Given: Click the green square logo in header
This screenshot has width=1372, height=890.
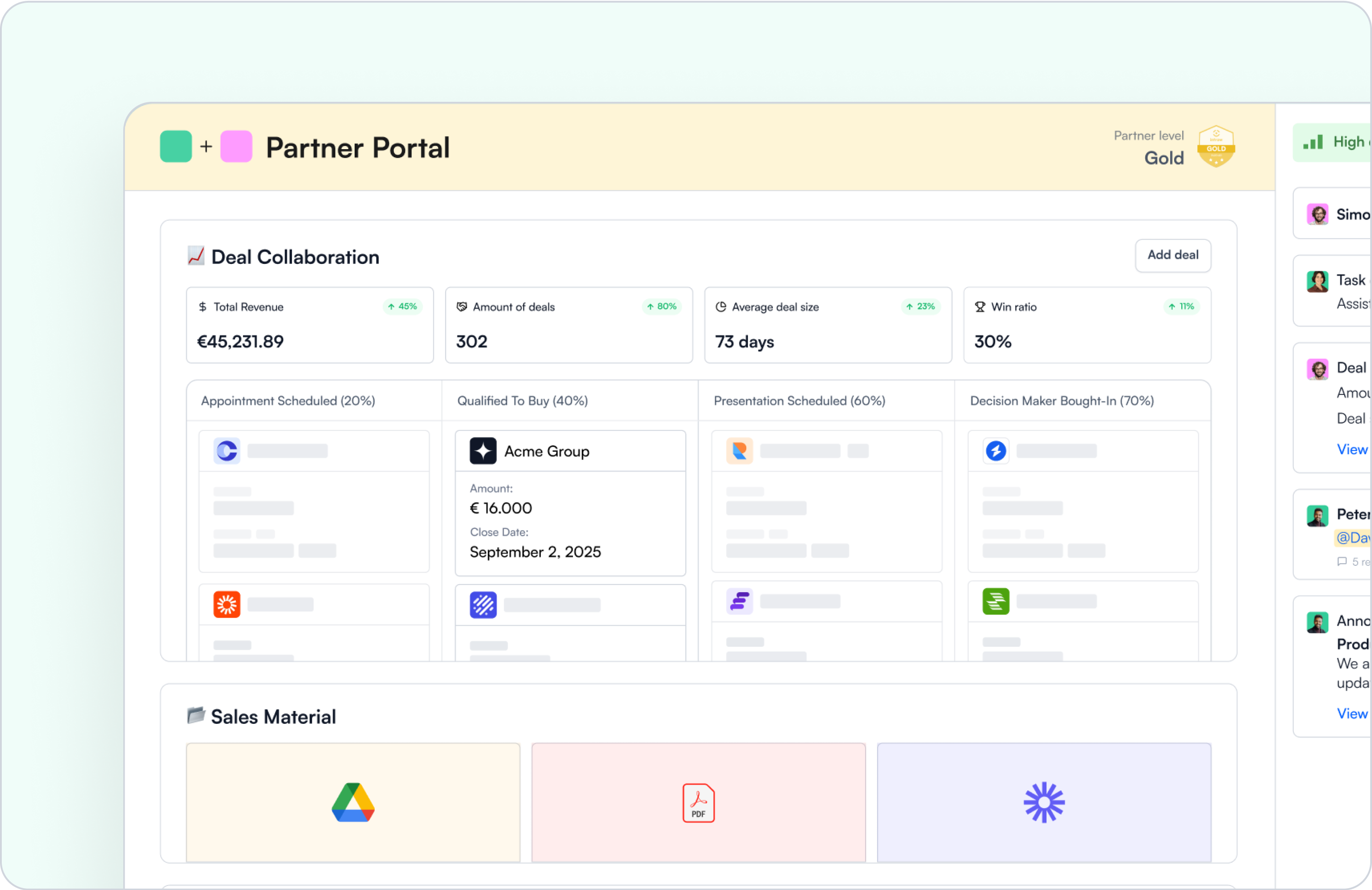Looking at the screenshot, I should click(x=176, y=146).
